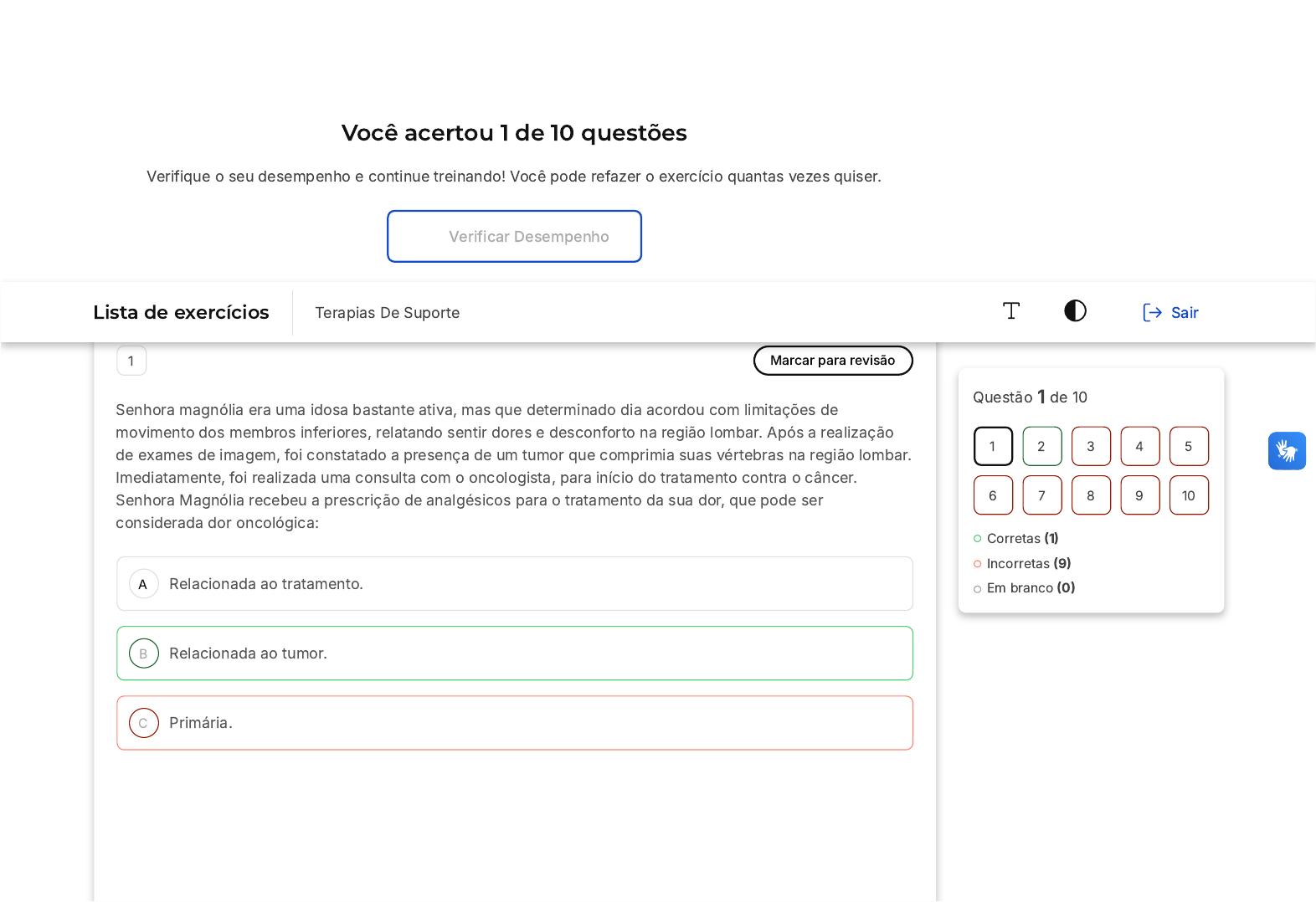The image size is (1316, 902).
Task: Select answer option C radio circle
Action: (x=143, y=723)
